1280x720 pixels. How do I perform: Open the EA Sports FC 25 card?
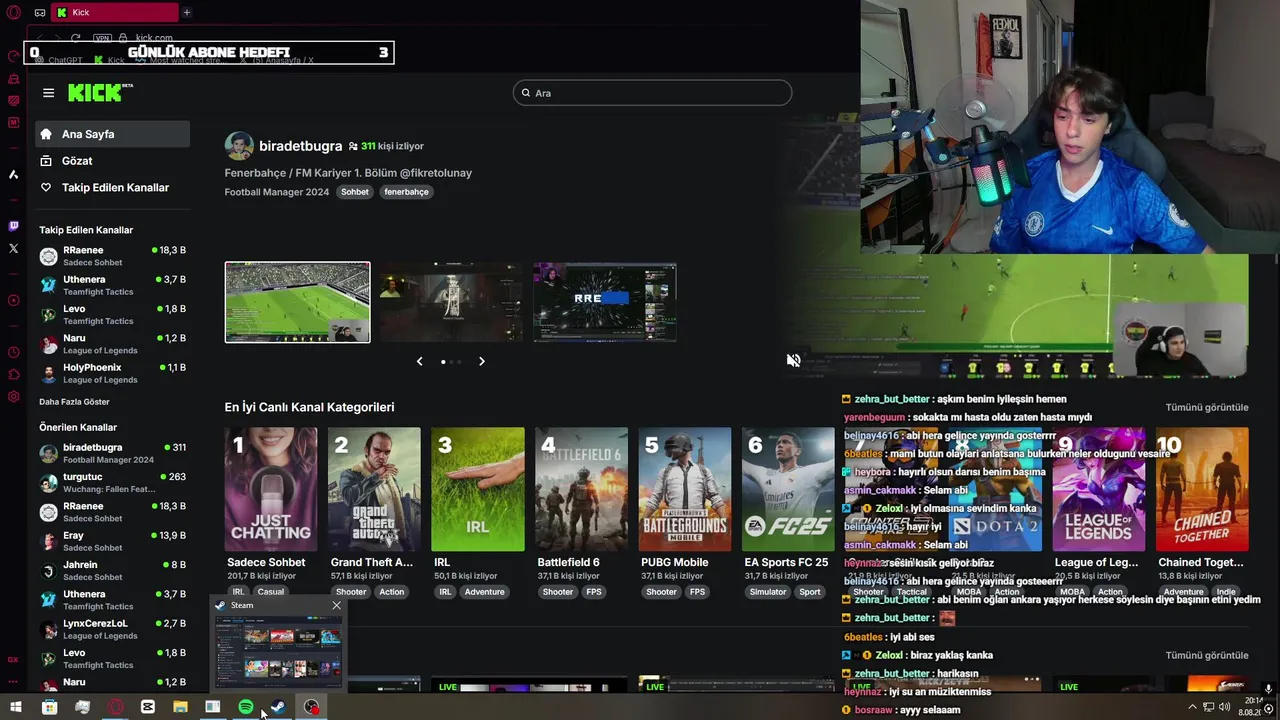coord(788,490)
